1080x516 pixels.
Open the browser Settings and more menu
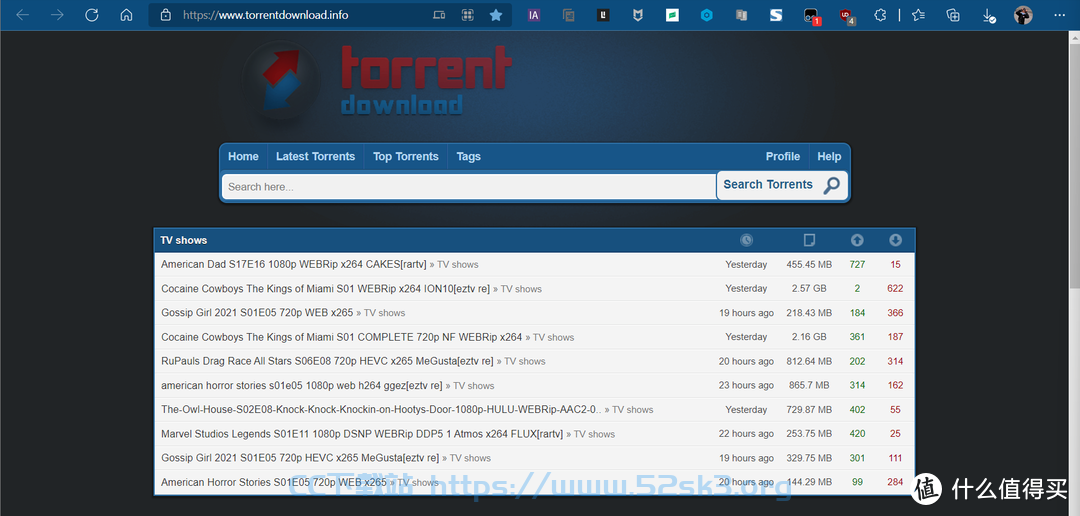(x=1059, y=15)
